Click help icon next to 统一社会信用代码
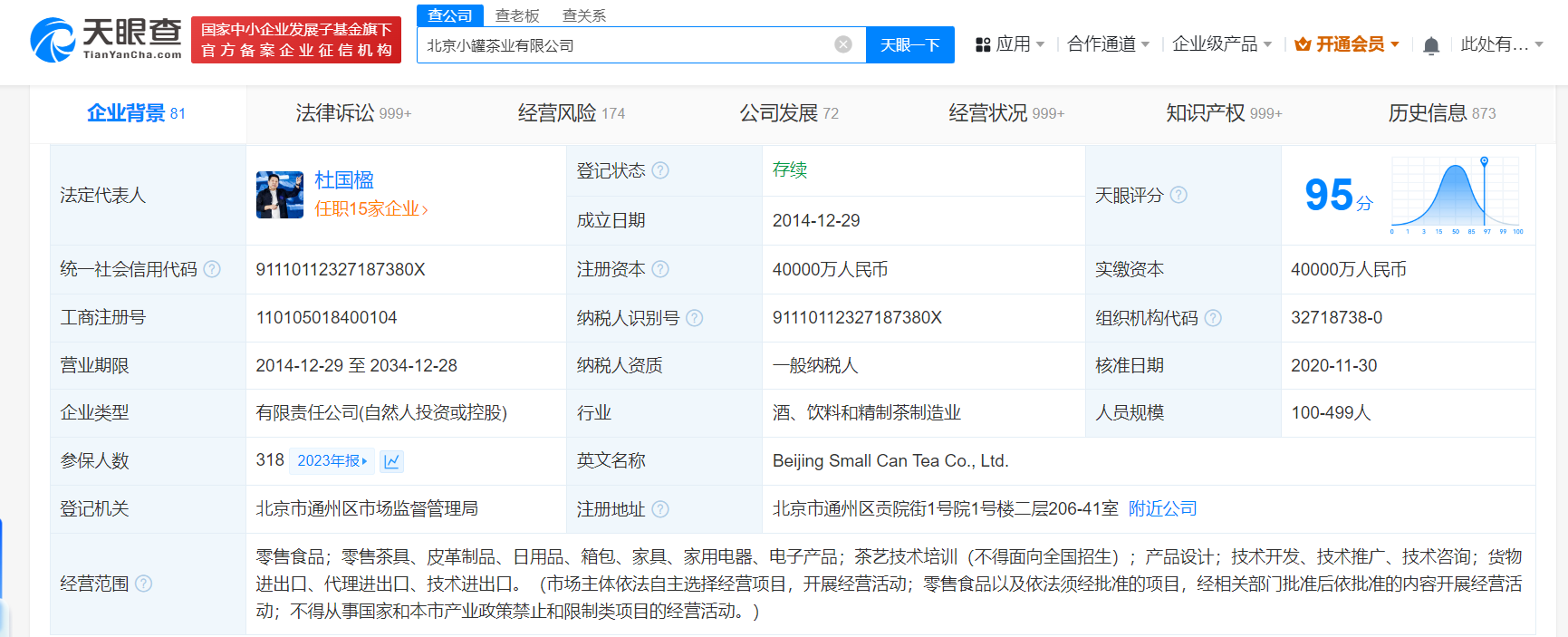Screen dimensions: 1568x637 [212, 269]
